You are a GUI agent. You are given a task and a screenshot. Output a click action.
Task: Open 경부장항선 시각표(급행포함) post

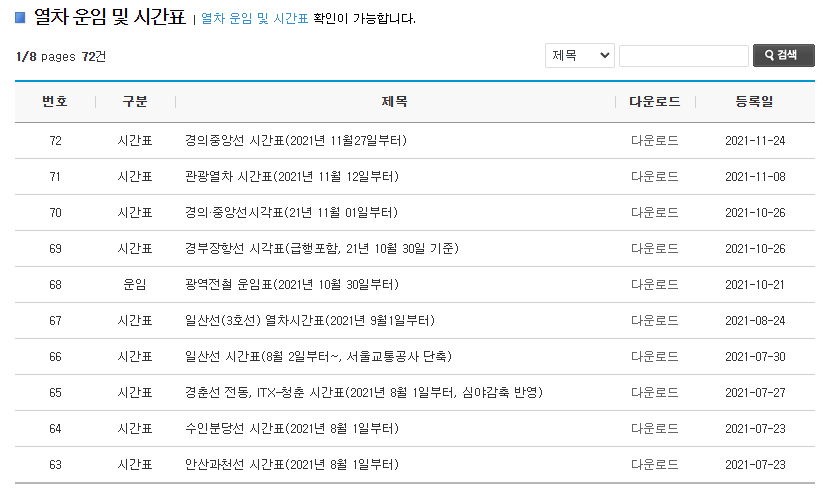pyautogui.click(x=322, y=248)
